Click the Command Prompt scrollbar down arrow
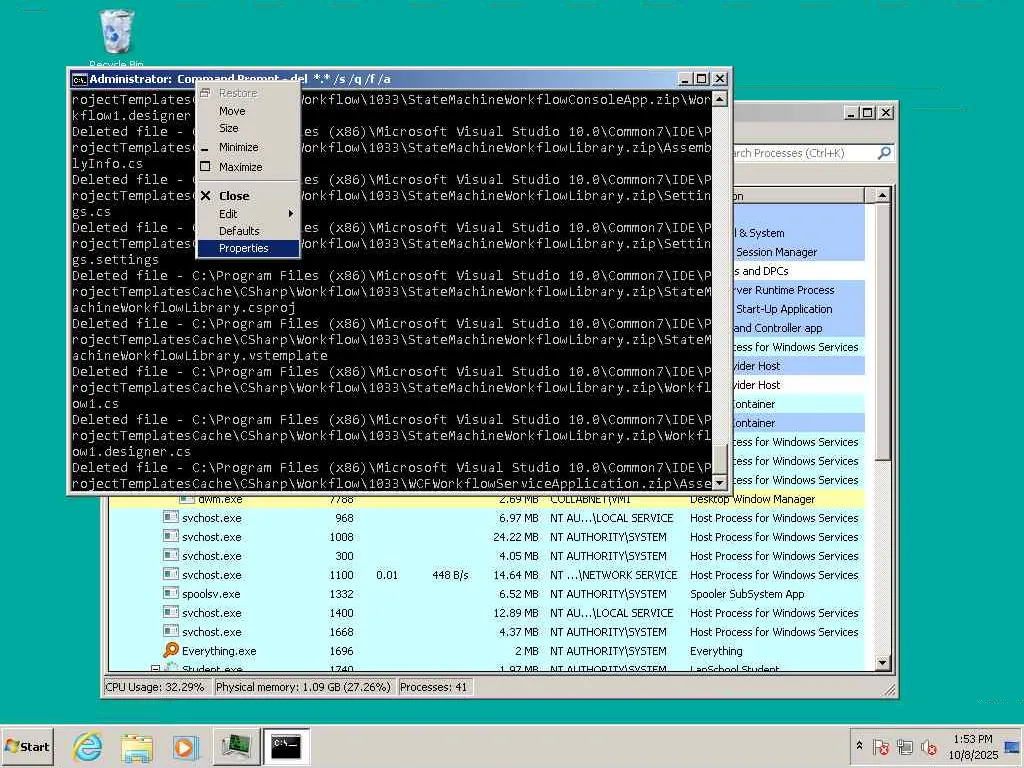 [x=720, y=483]
